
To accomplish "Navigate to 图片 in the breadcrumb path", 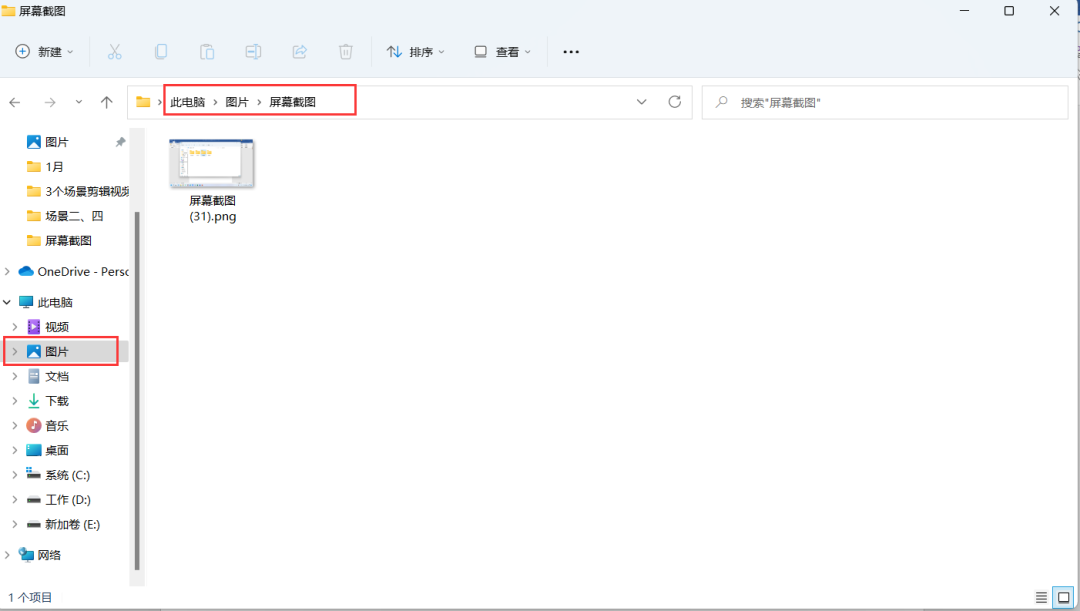I will pos(237,101).
